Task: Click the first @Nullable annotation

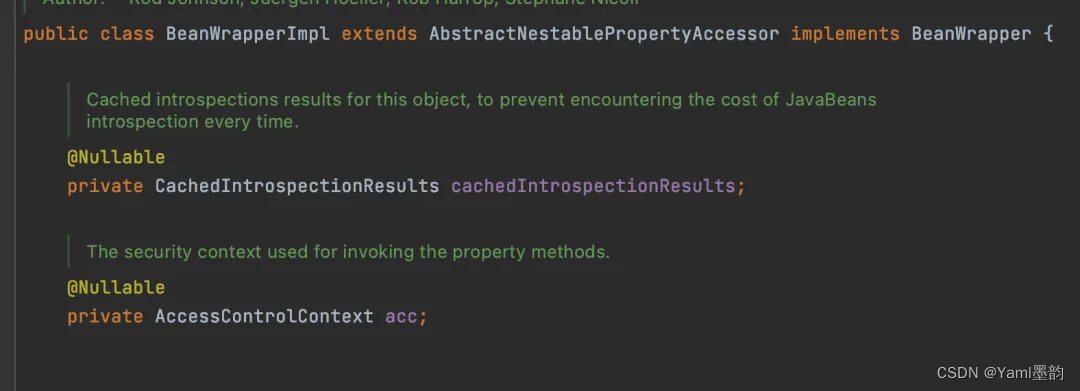Action: click(x=116, y=158)
